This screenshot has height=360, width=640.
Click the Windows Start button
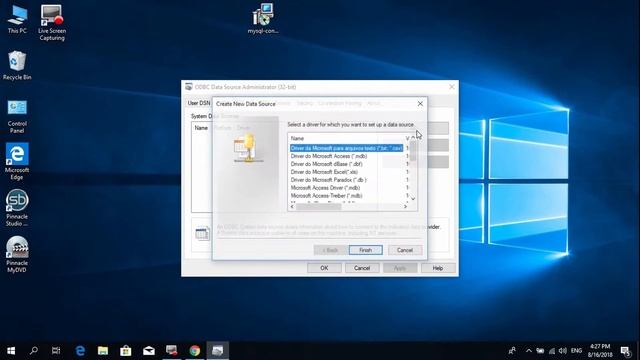(x=11, y=351)
